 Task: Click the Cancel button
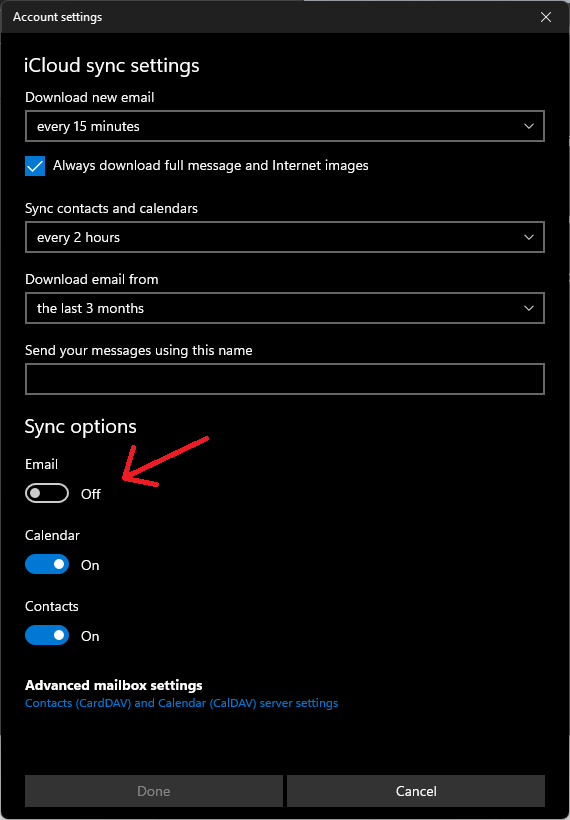416,791
